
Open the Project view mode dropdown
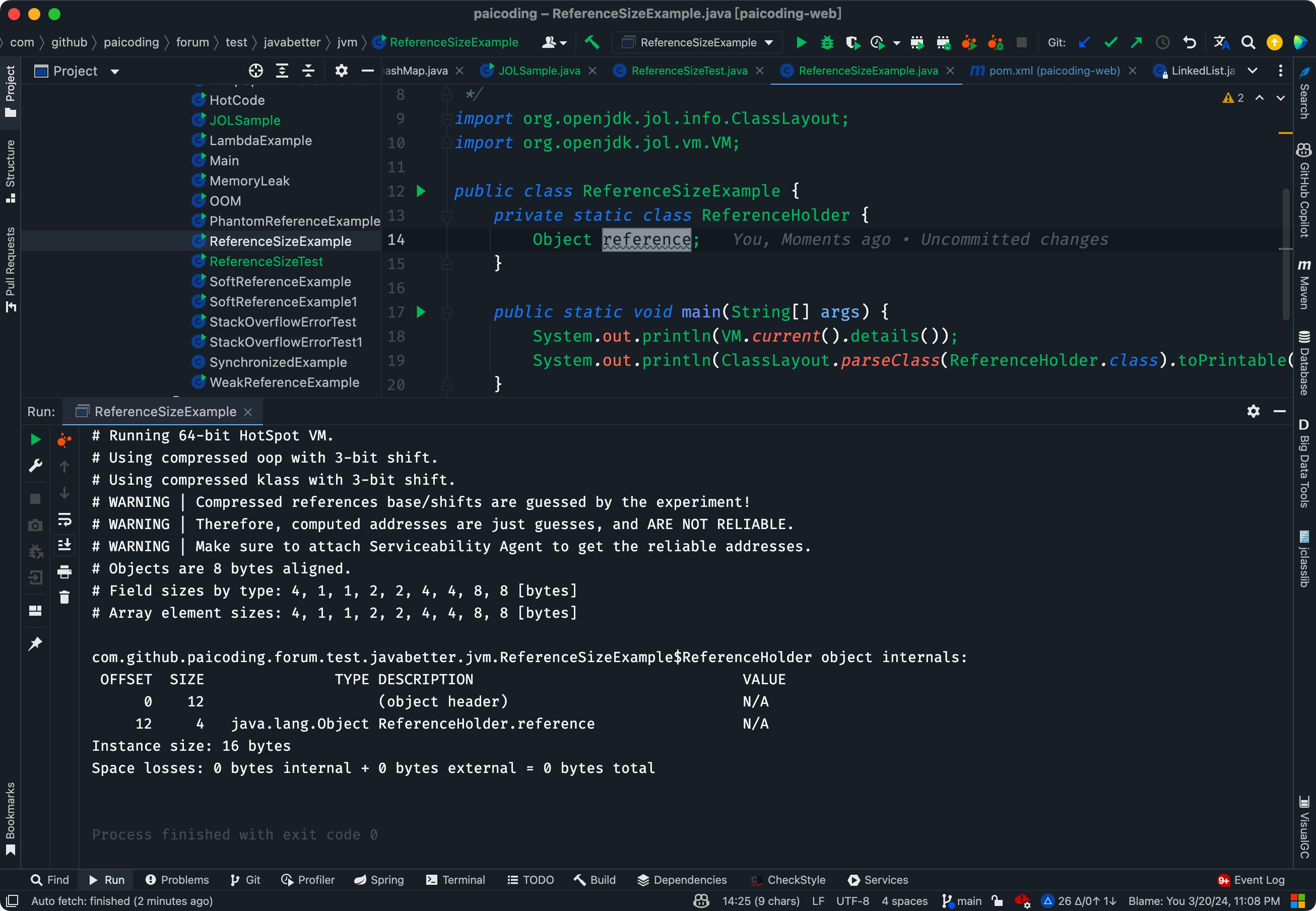(114, 71)
